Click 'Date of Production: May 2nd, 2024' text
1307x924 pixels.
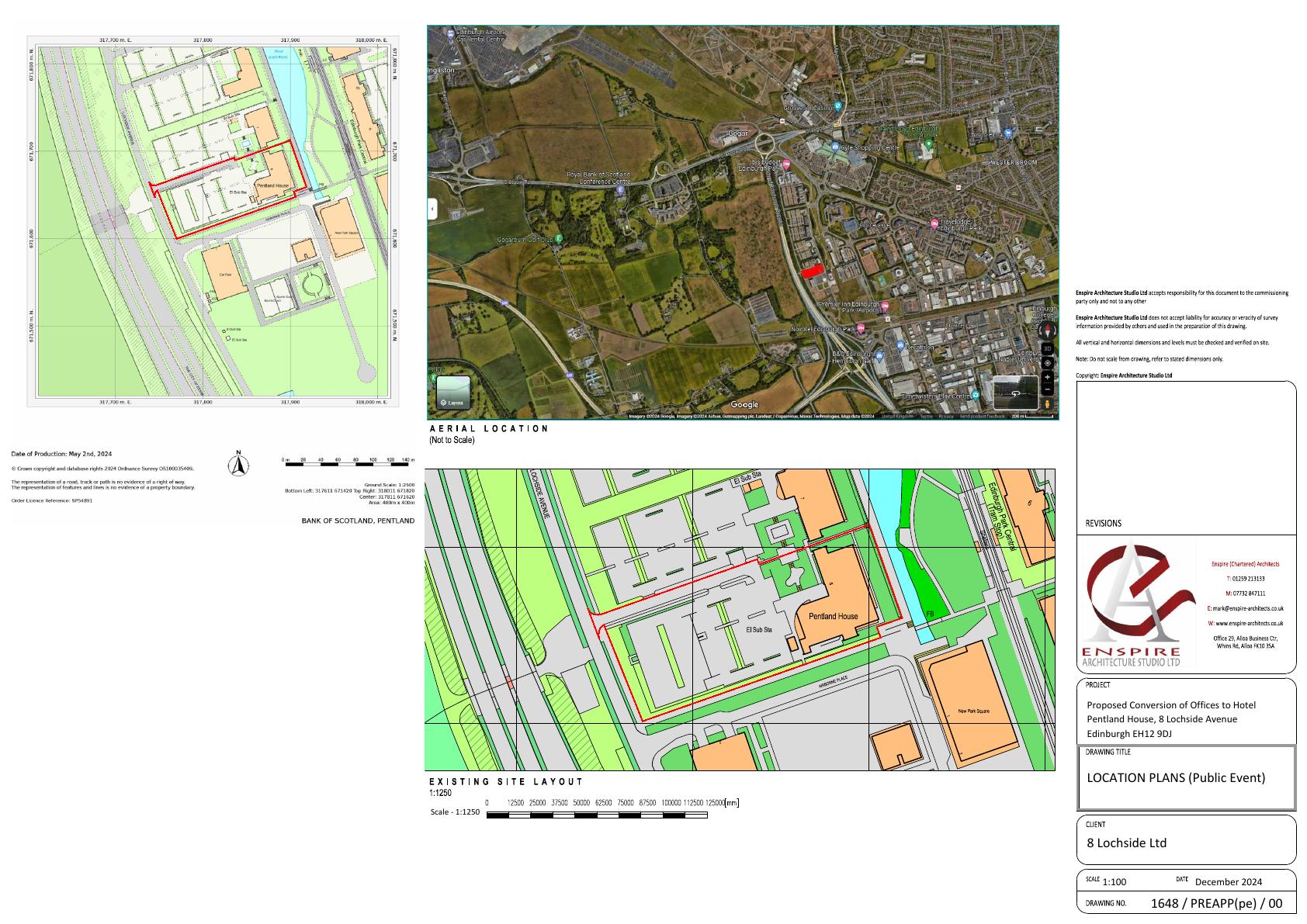click(61, 454)
